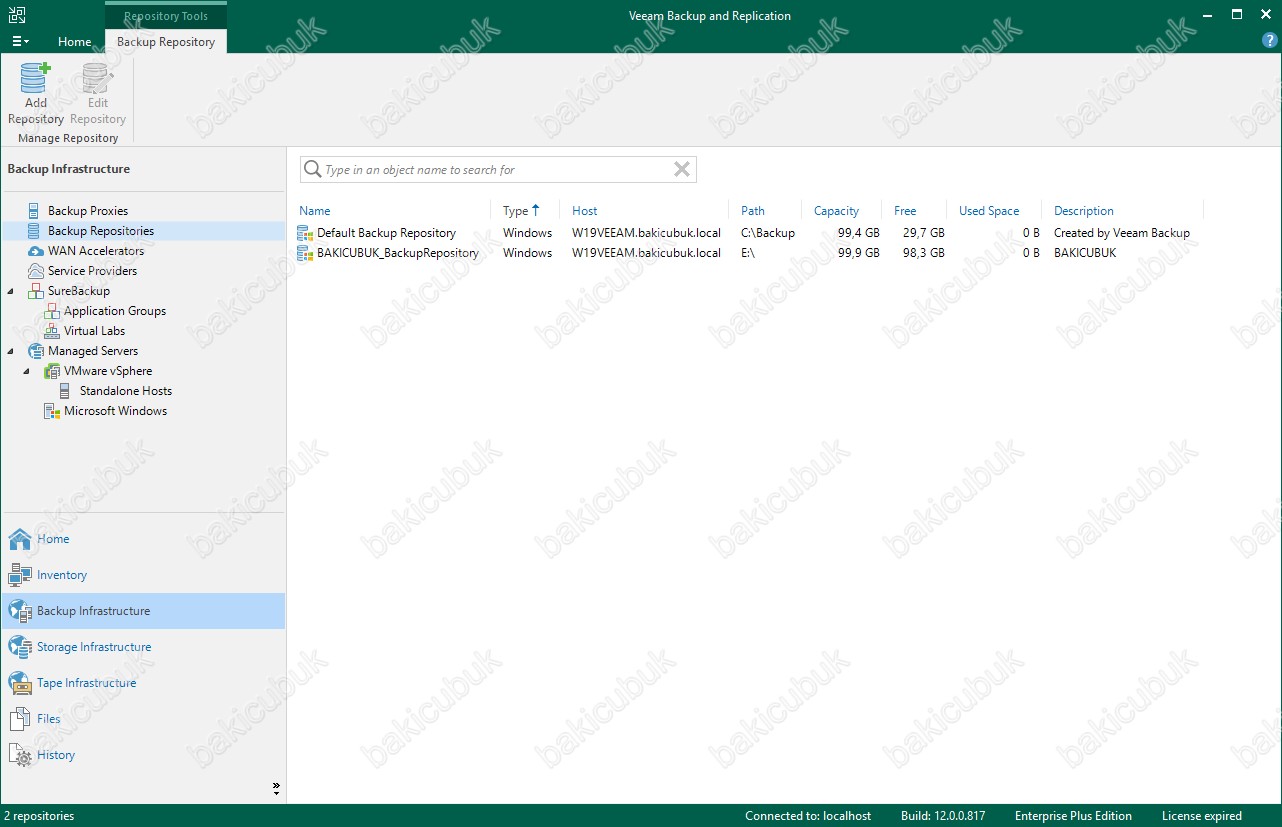The width and height of the screenshot is (1282, 827).
Task: Click the Description column header
Action: pos(1084,211)
